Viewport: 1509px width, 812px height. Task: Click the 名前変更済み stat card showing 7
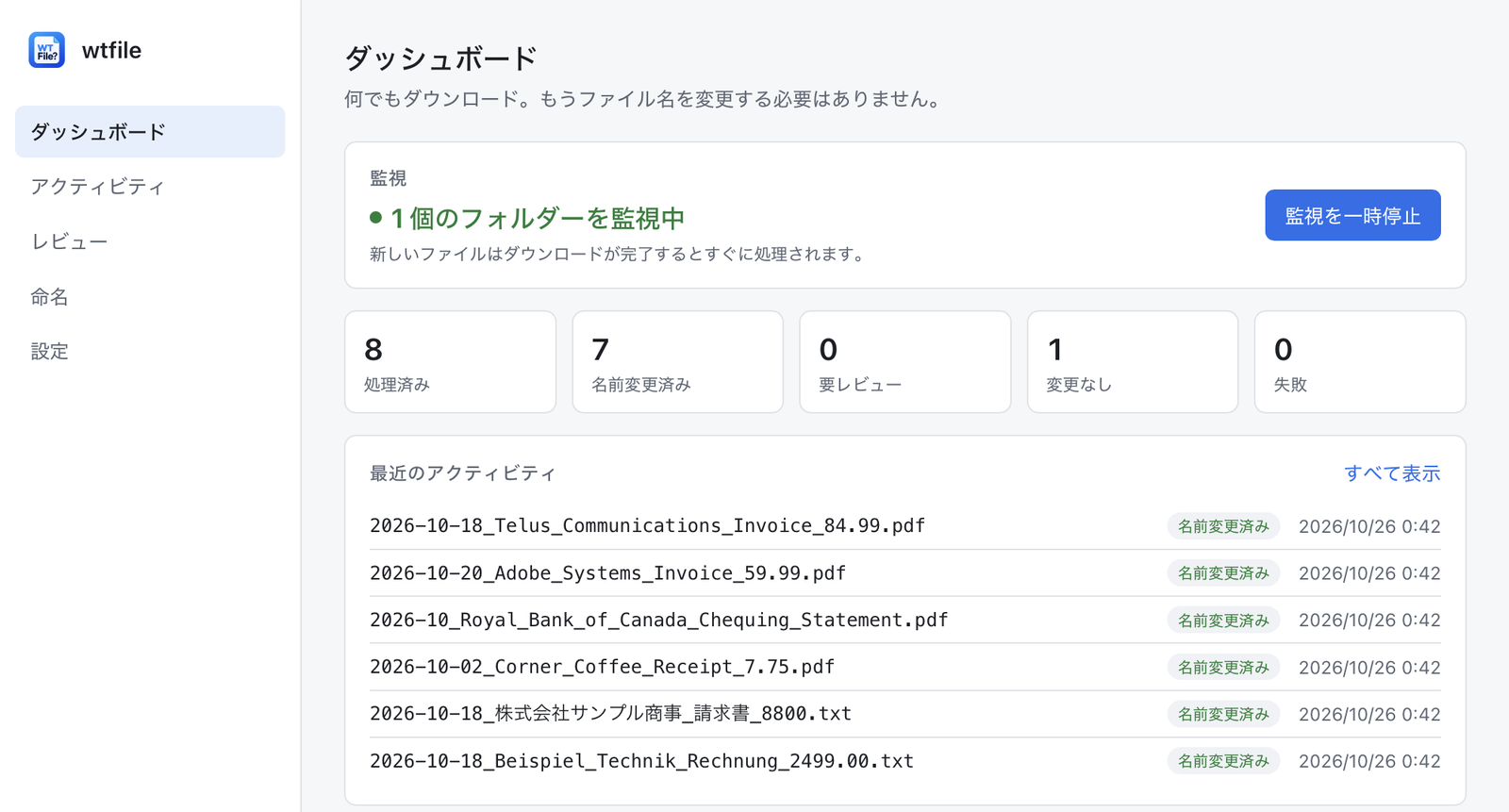pos(677,362)
